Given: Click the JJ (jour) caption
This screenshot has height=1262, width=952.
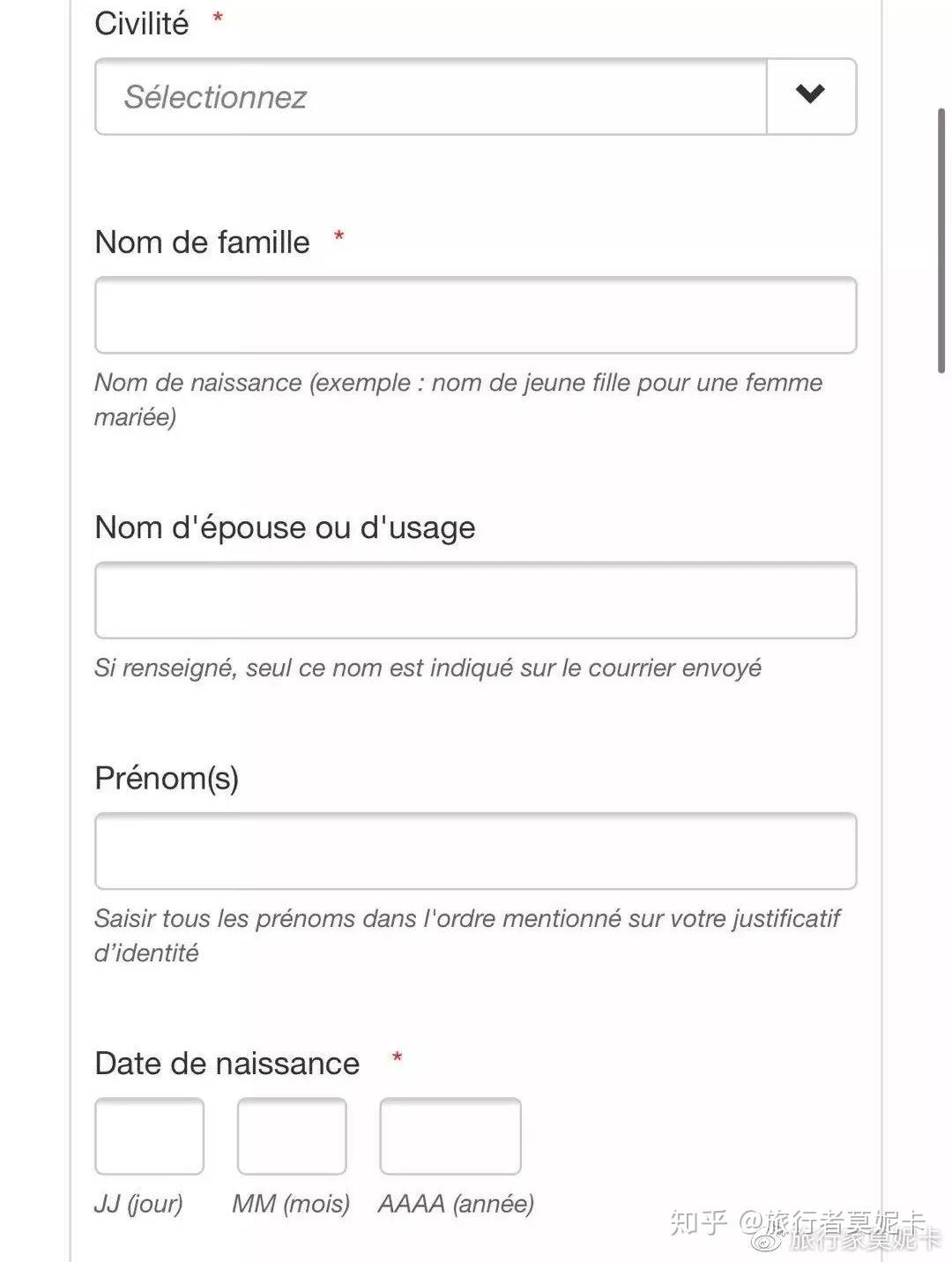Looking at the screenshot, I should 138,1204.
